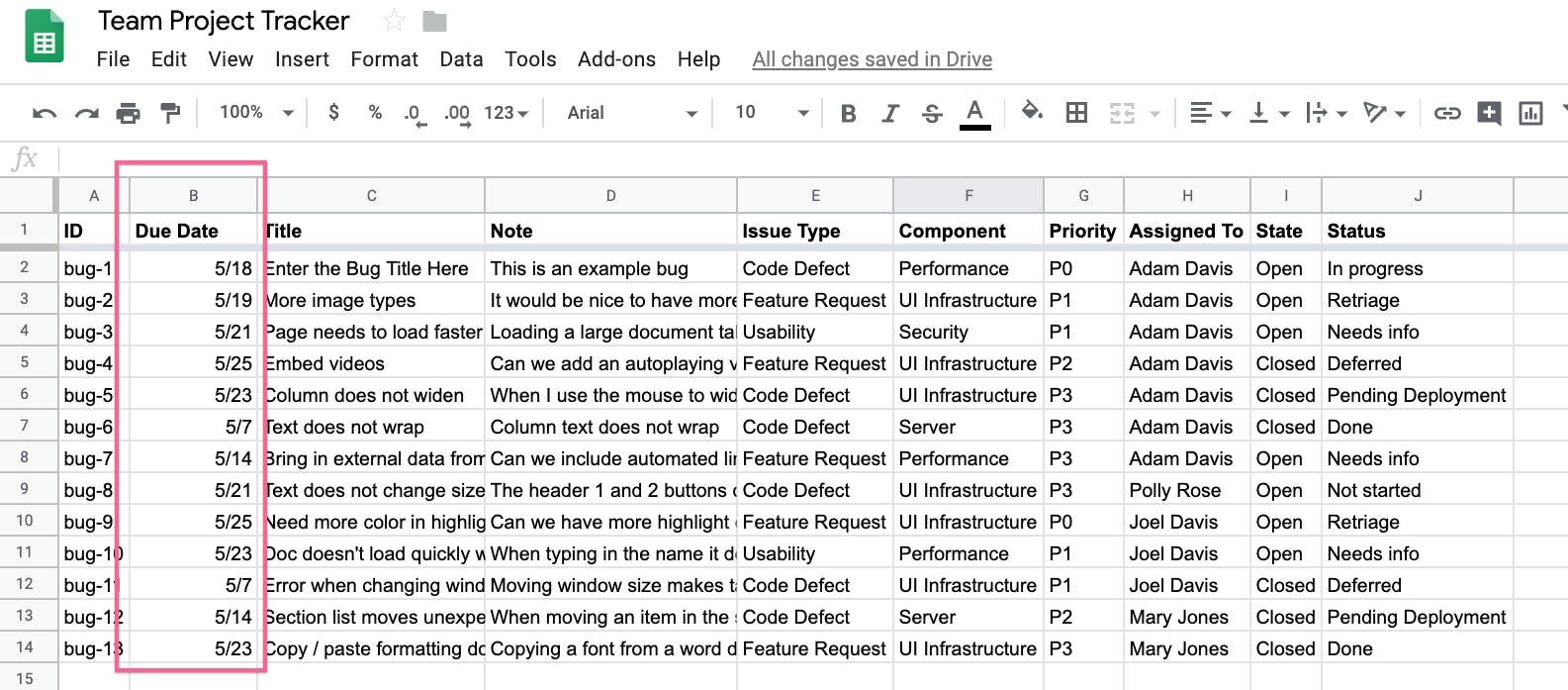Screen dimensions: 1568x690
Task: Open the Format menu
Action: (384, 59)
